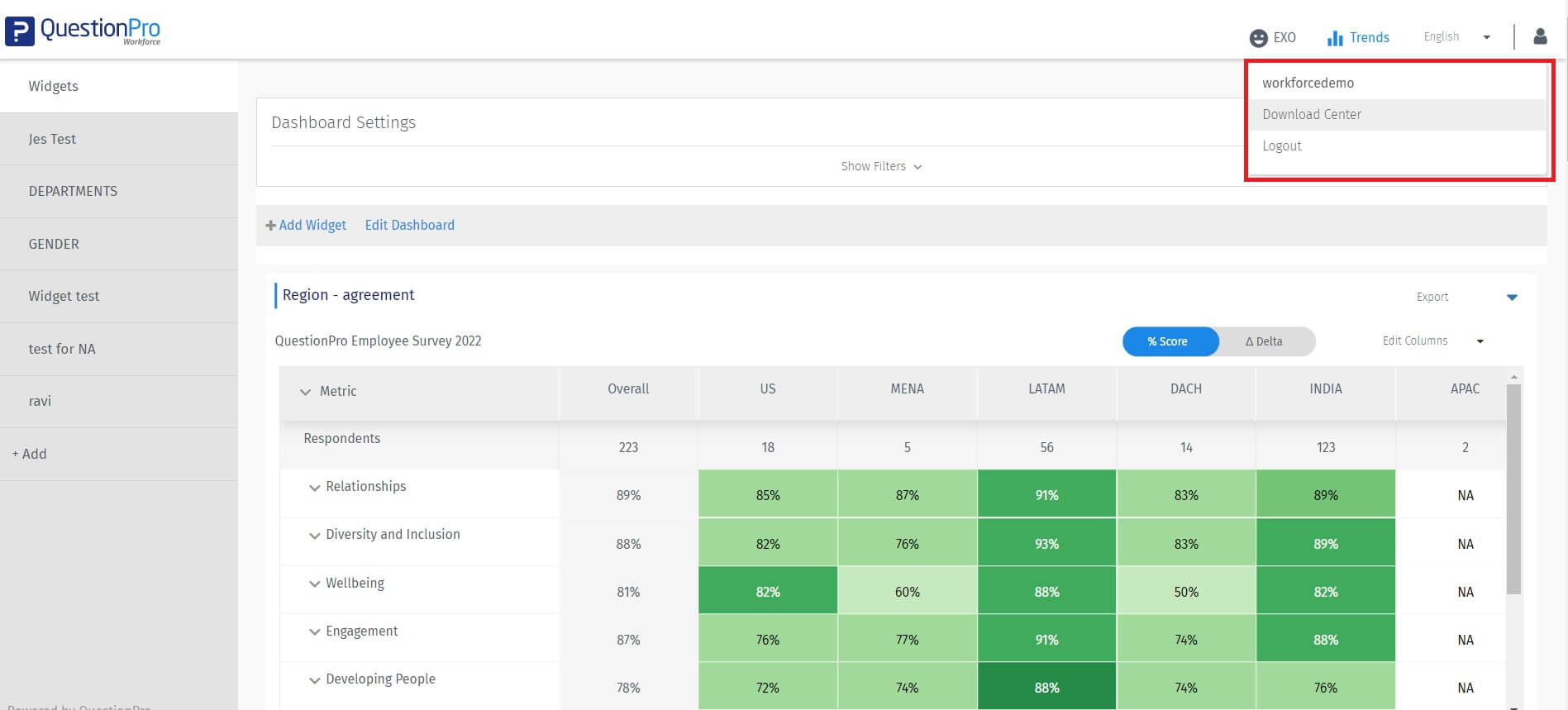
Task: Switch to % Score view
Action: coord(1170,341)
